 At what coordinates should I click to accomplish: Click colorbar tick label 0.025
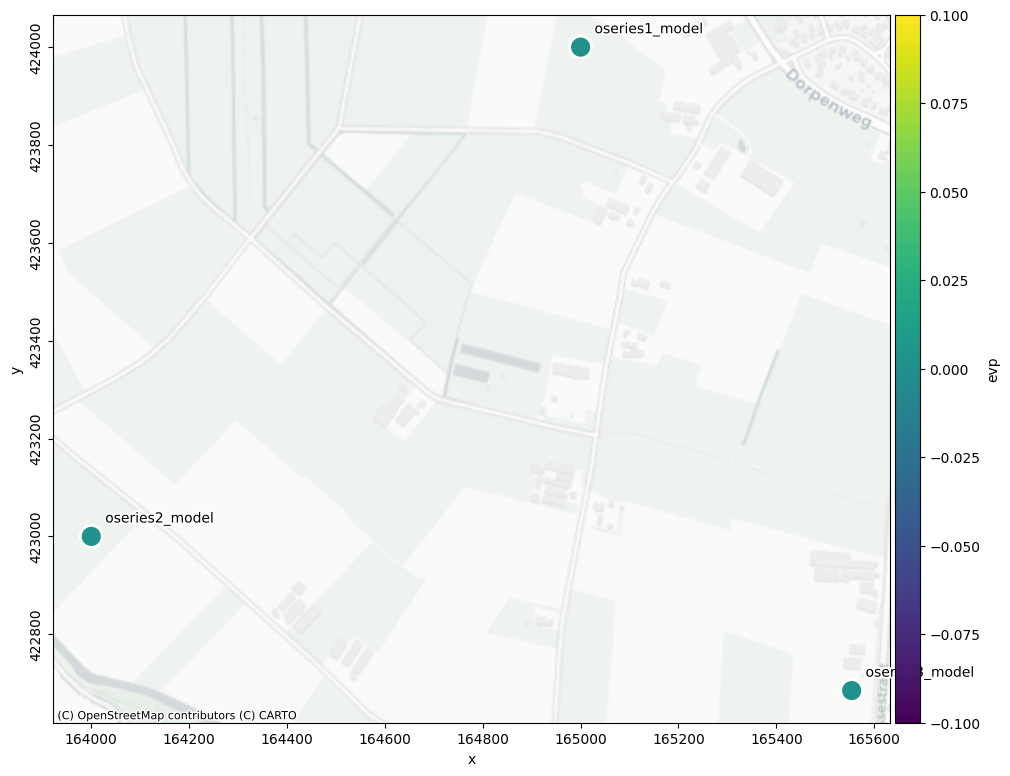pos(949,281)
